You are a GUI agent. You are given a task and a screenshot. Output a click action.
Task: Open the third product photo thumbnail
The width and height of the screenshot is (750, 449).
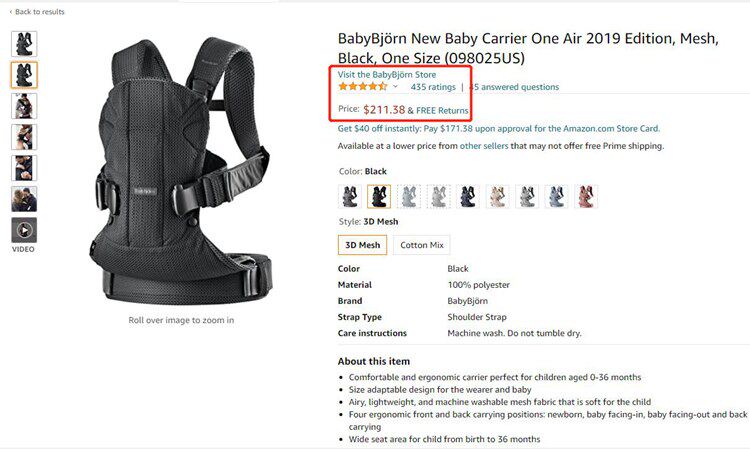(x=24, y=106)
